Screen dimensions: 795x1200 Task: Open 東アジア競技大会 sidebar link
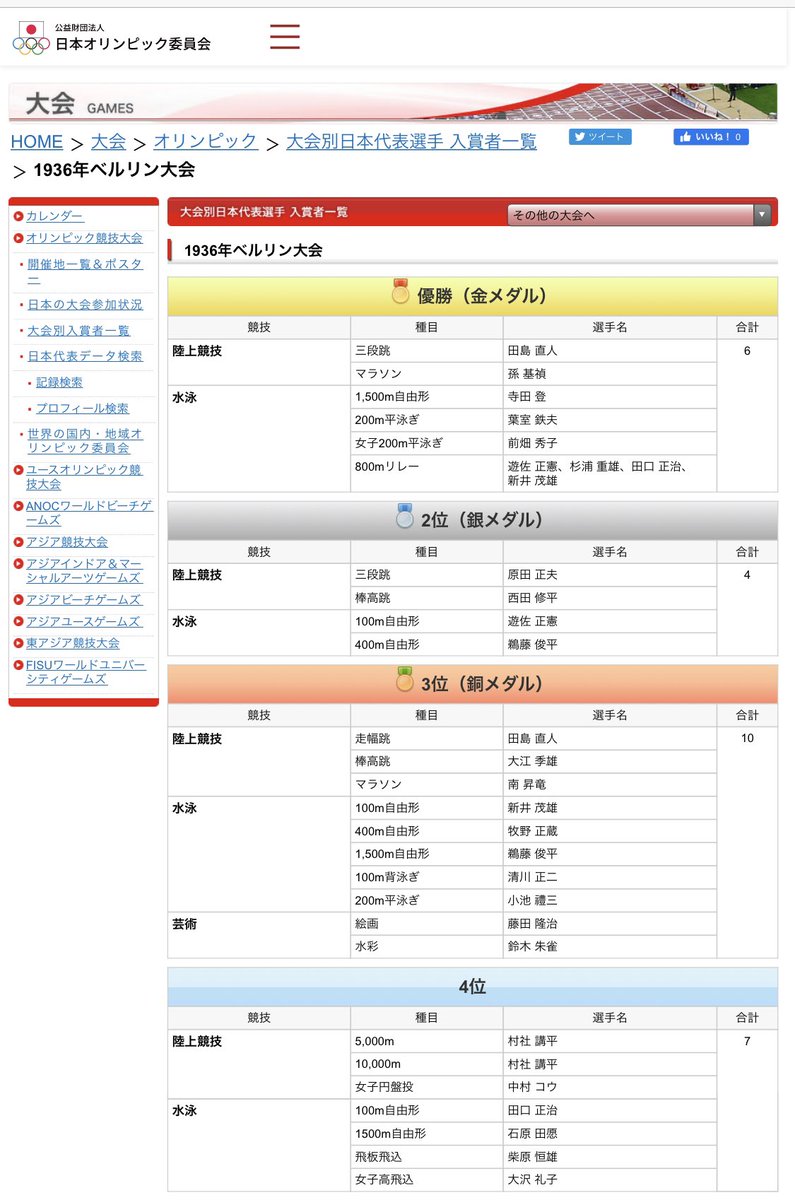coord(72,643)
